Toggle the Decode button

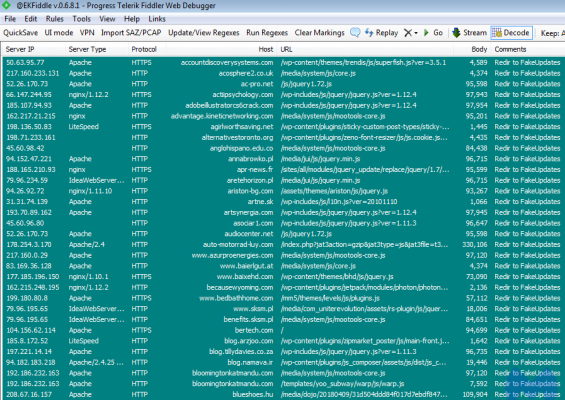pyautogui.click(x=511, y=33)
